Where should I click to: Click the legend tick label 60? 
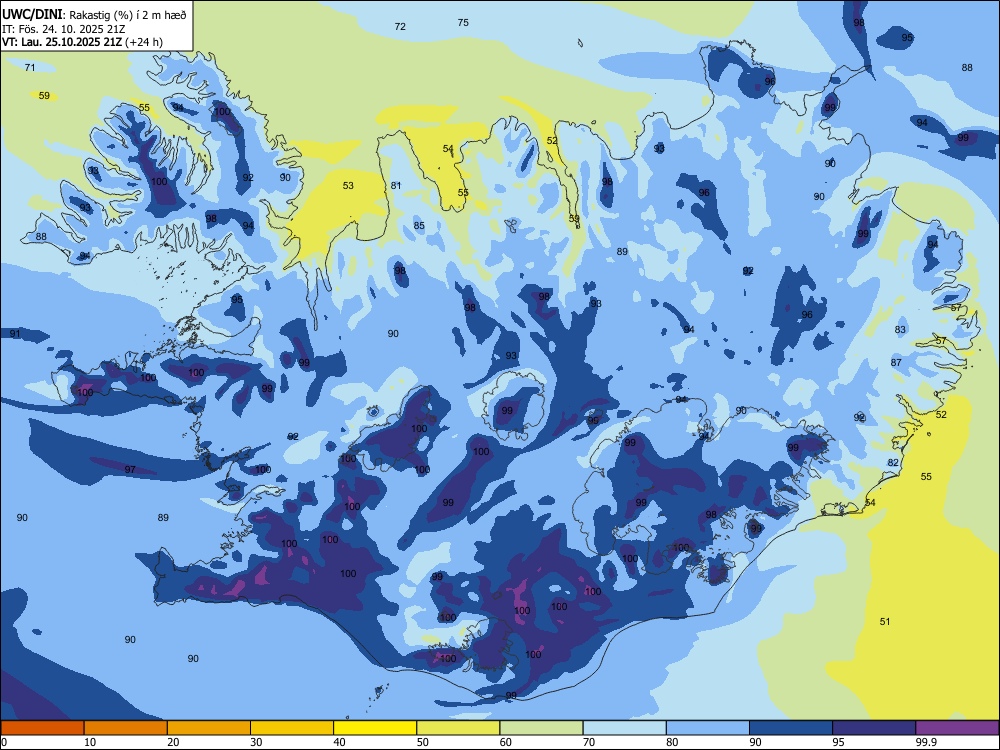point(506,742)
